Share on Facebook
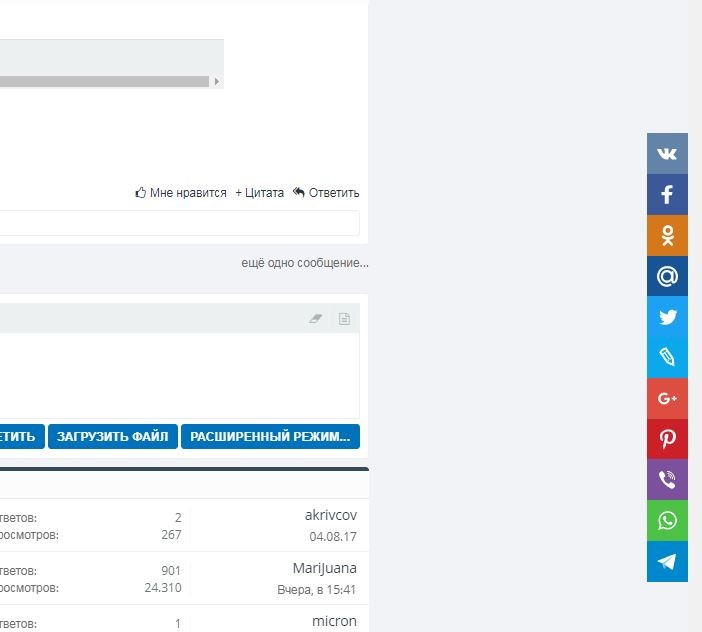Screen dimensions: 702x632 667,194
